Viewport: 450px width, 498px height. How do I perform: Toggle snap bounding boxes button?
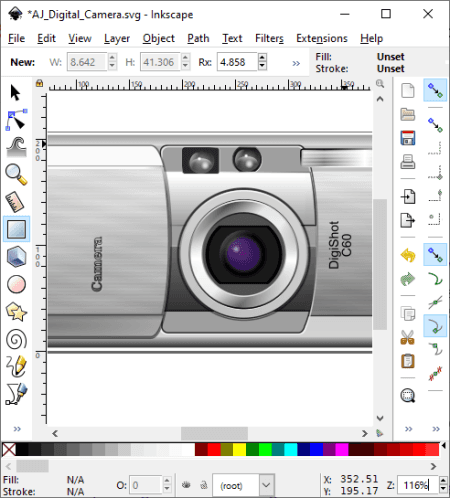[x=435, y=125]
